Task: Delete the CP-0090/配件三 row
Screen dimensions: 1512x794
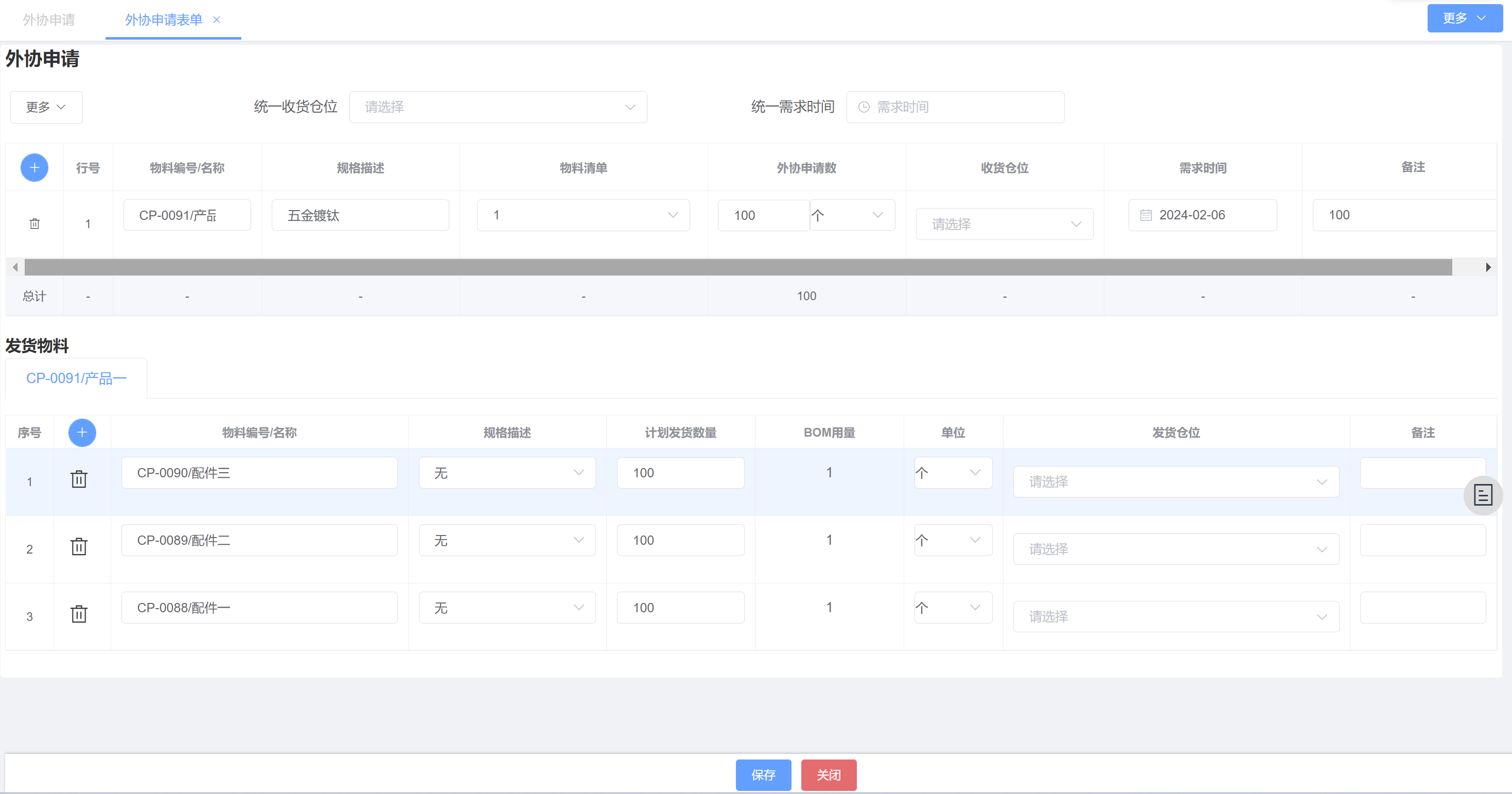Action: tap(79, 479)
